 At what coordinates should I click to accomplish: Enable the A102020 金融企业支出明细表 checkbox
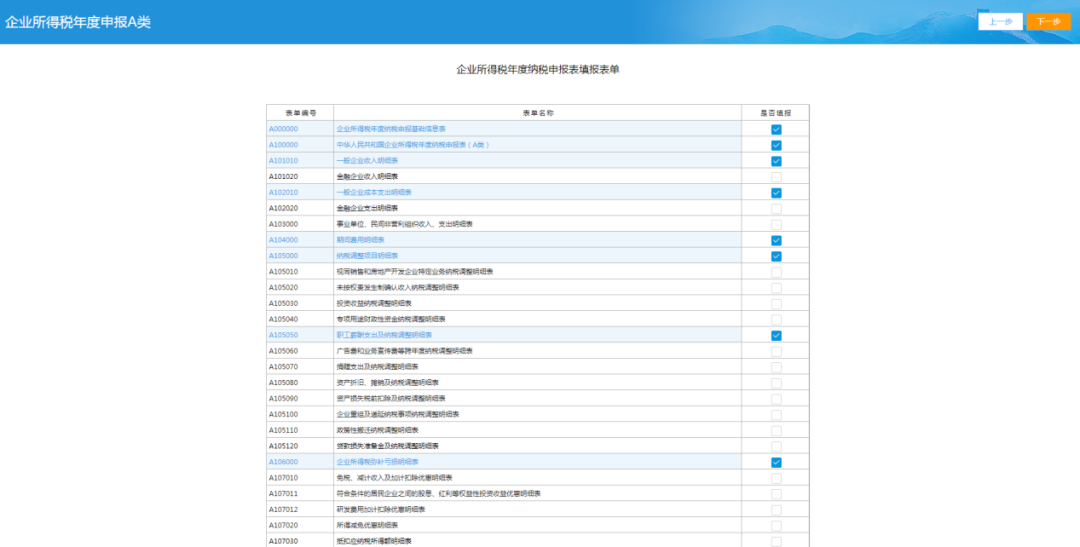pyautogui.click(x=776, y=209)
